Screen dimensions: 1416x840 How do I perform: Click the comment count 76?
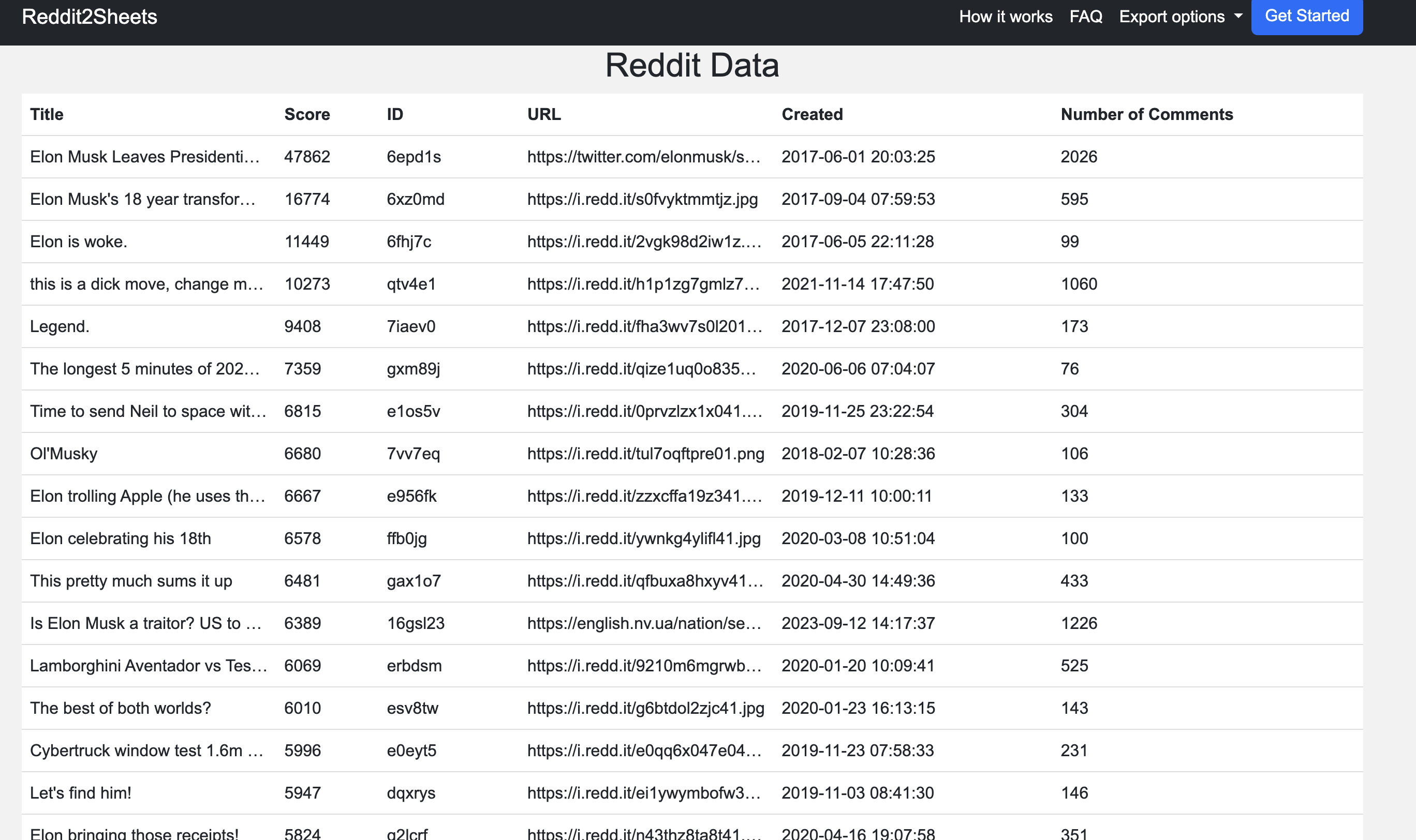tap(1069, 369)
